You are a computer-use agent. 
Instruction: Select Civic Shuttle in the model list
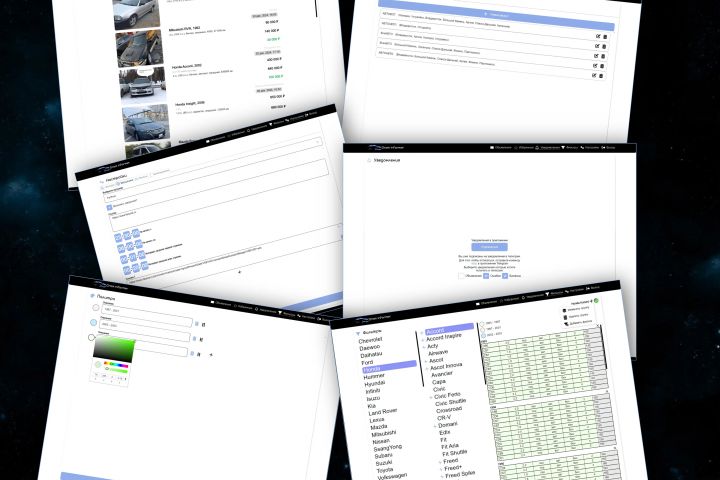(450, 402)
